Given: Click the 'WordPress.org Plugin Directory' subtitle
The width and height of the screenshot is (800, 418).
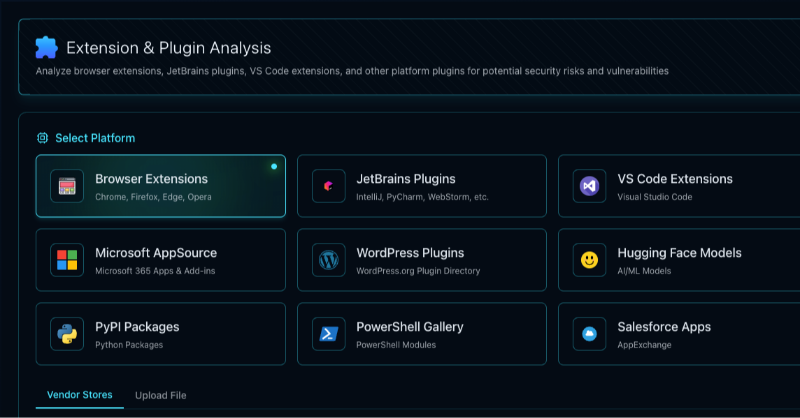Looking at the screenshot, I should [x=418, y=271].
